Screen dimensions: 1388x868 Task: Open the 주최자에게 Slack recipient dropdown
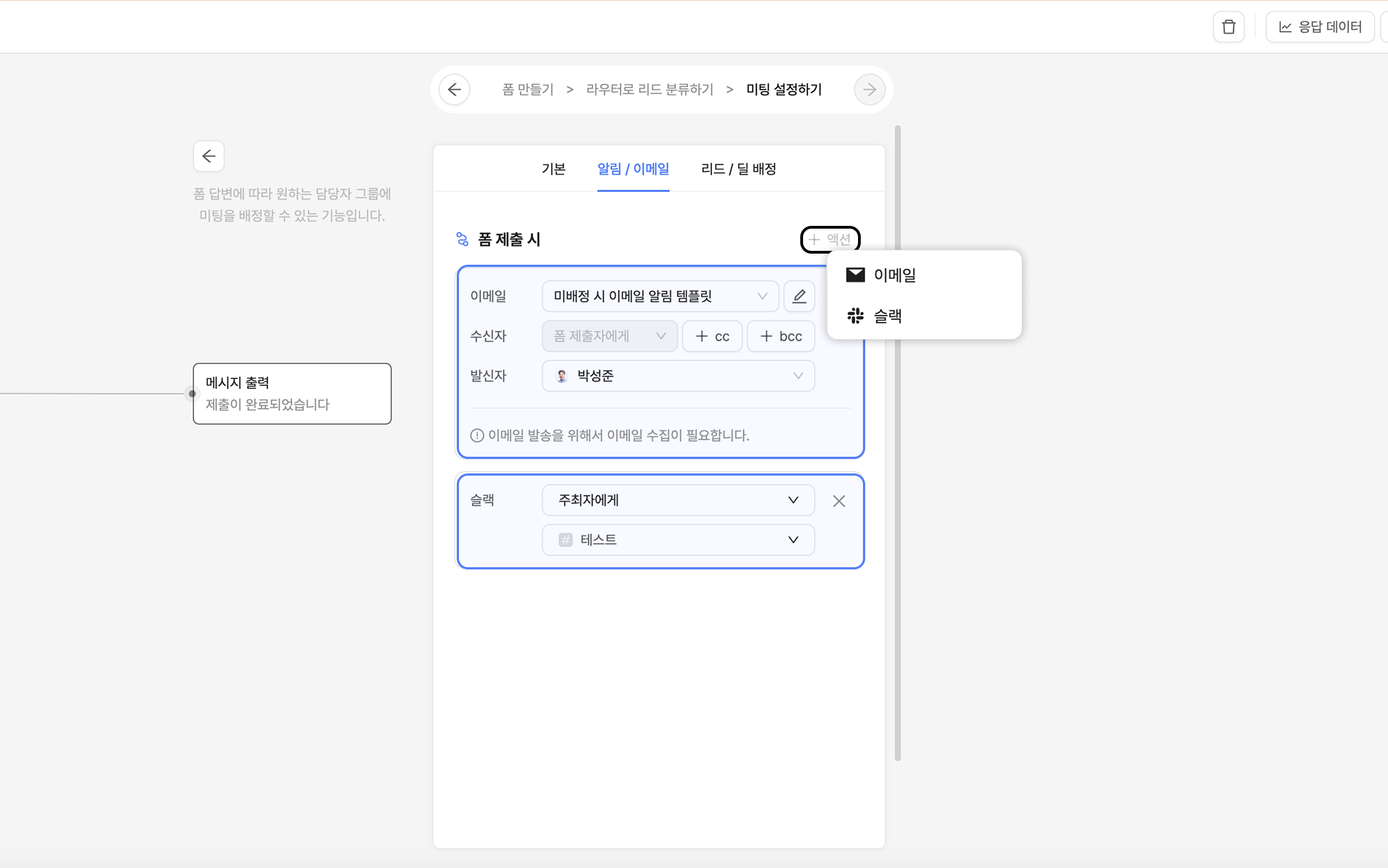coord(678,500)
